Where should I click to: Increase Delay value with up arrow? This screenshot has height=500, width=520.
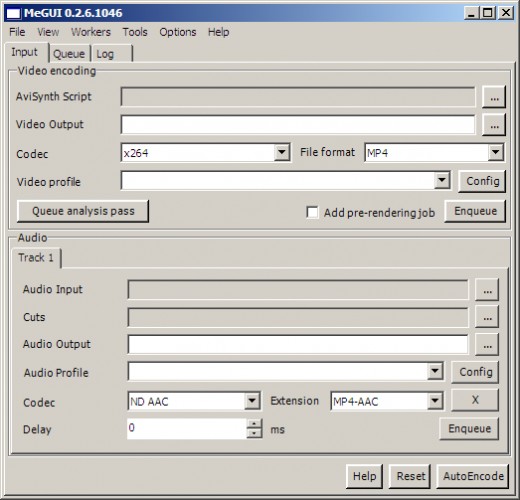pyautogui.click(x=254, y=424)
